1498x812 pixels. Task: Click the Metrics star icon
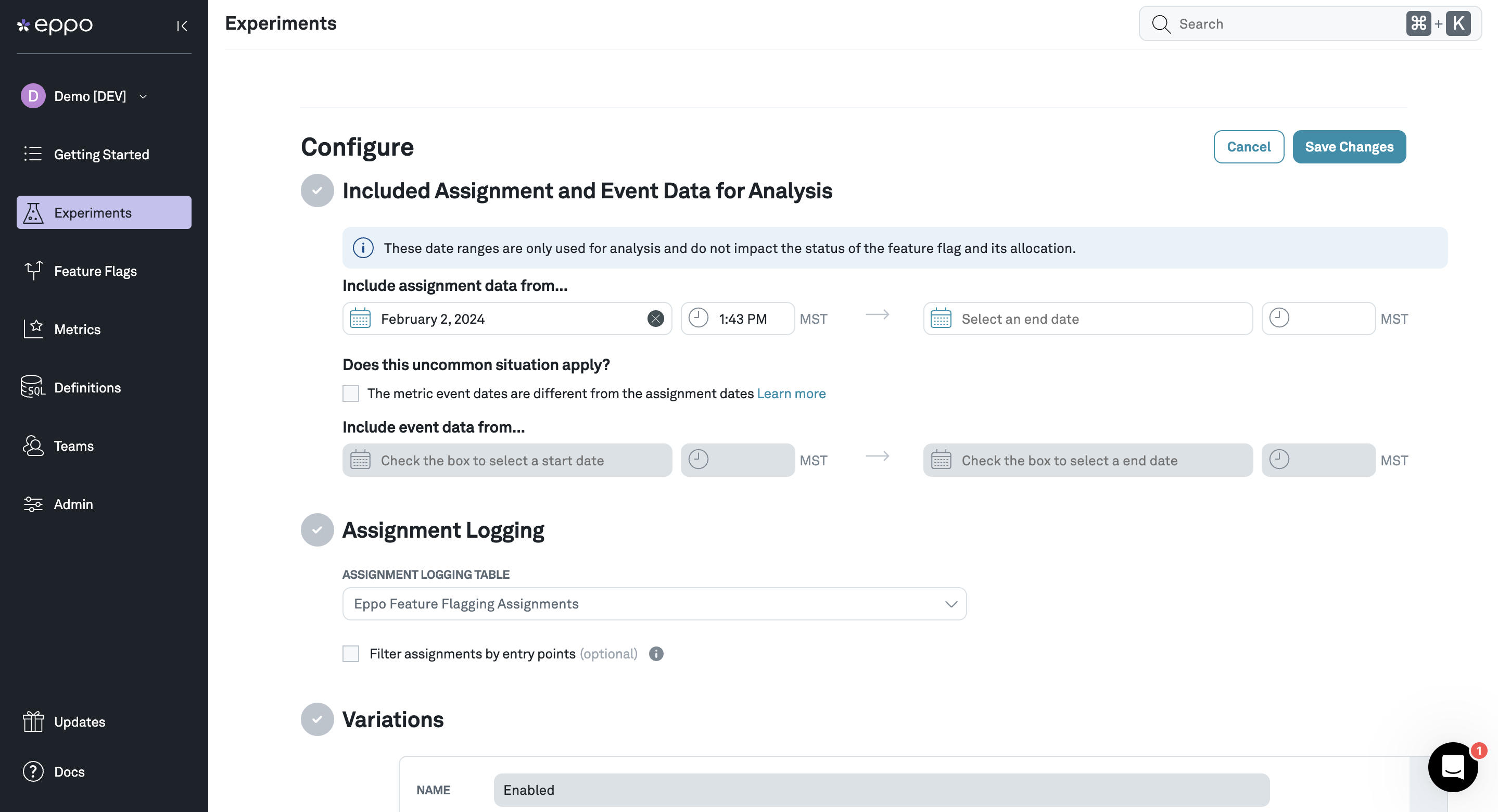(33, 328)
